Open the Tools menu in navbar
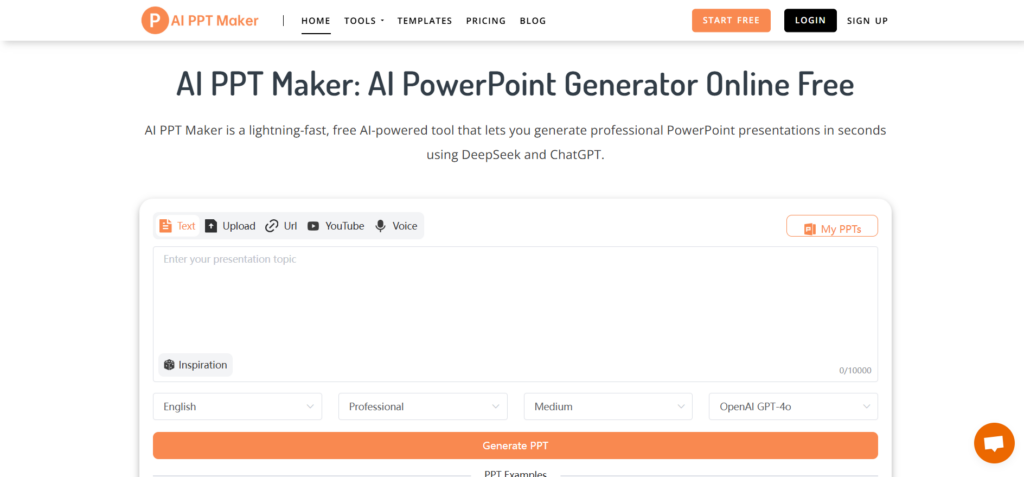 click(363, 21)
